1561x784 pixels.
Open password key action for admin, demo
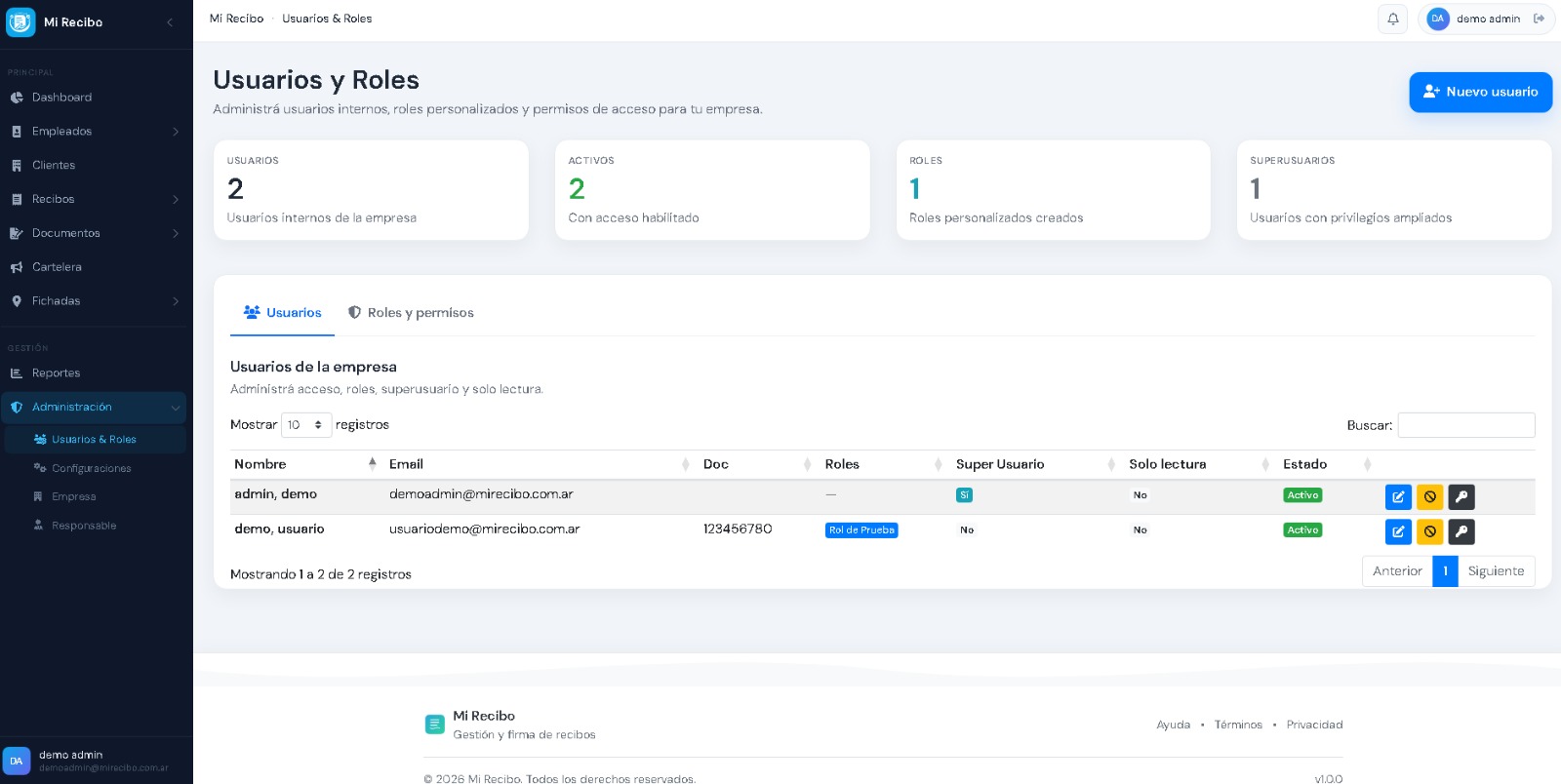click(x=1461, y=497)
